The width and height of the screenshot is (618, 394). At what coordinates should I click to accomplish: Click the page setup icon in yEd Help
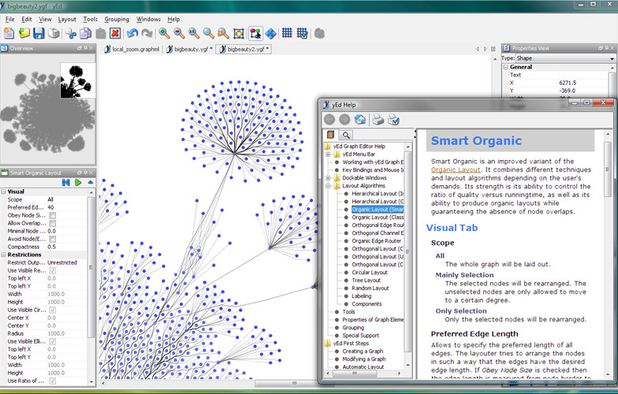coord(393,120)
